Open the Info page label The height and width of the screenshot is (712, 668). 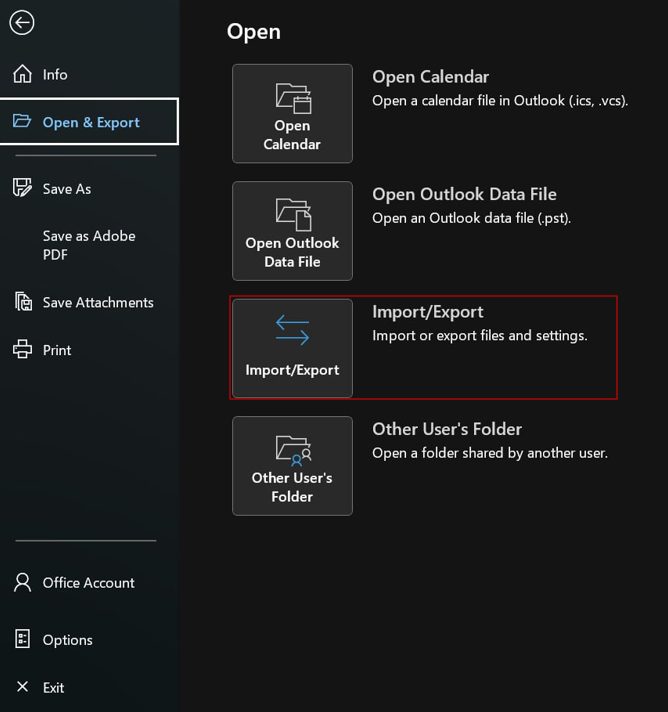pos(55,74)
